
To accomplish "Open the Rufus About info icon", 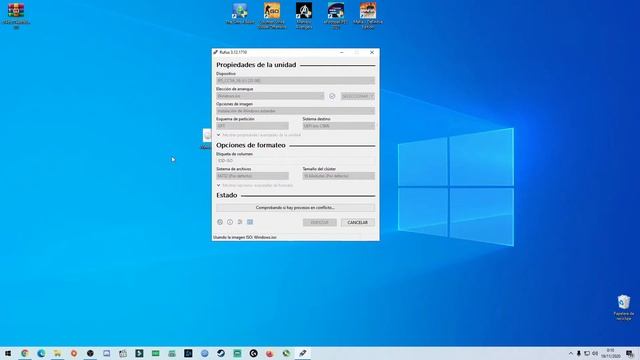I will click(x=230, y=222).
